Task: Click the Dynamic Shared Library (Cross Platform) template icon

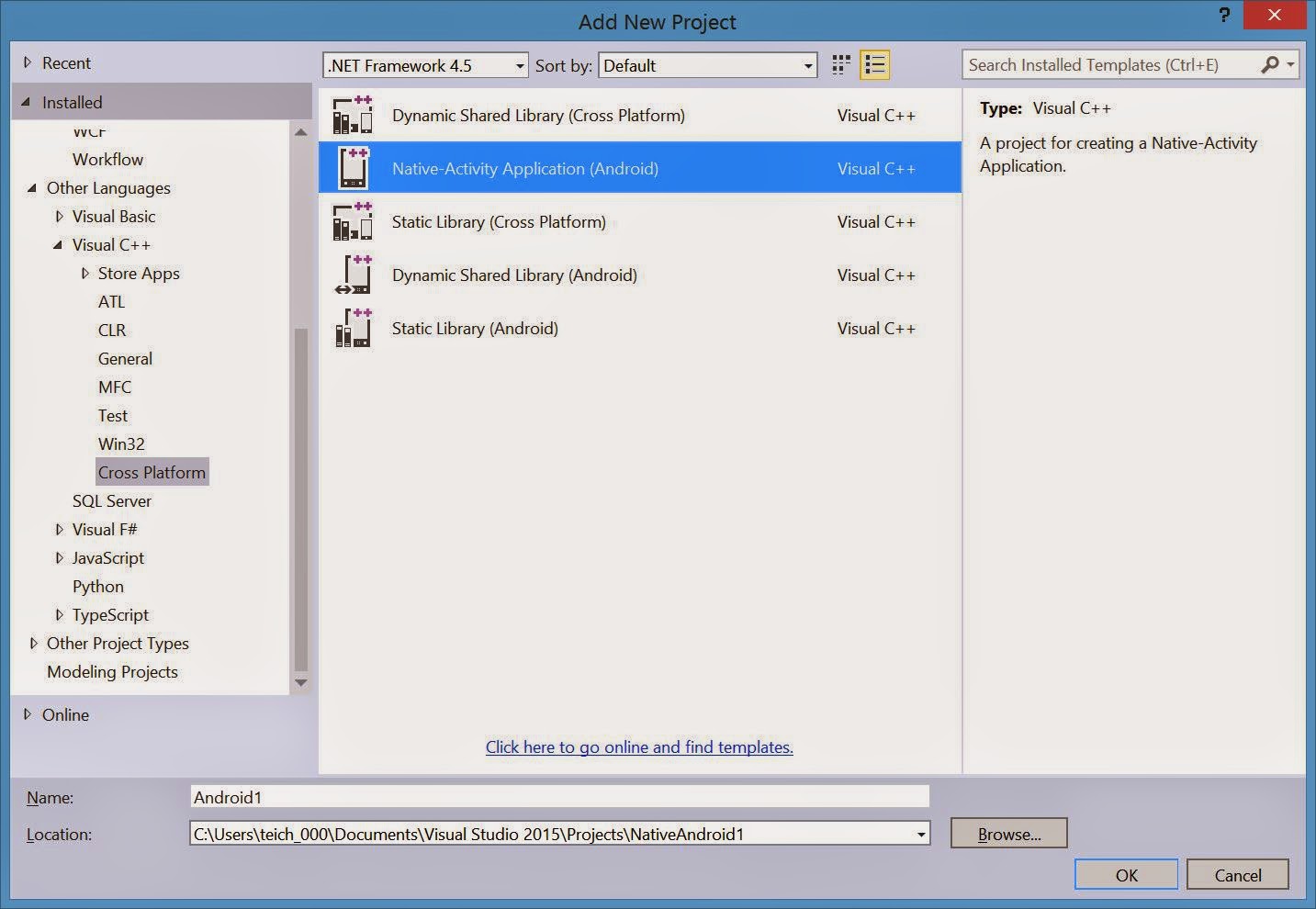Action: [353, 115]
